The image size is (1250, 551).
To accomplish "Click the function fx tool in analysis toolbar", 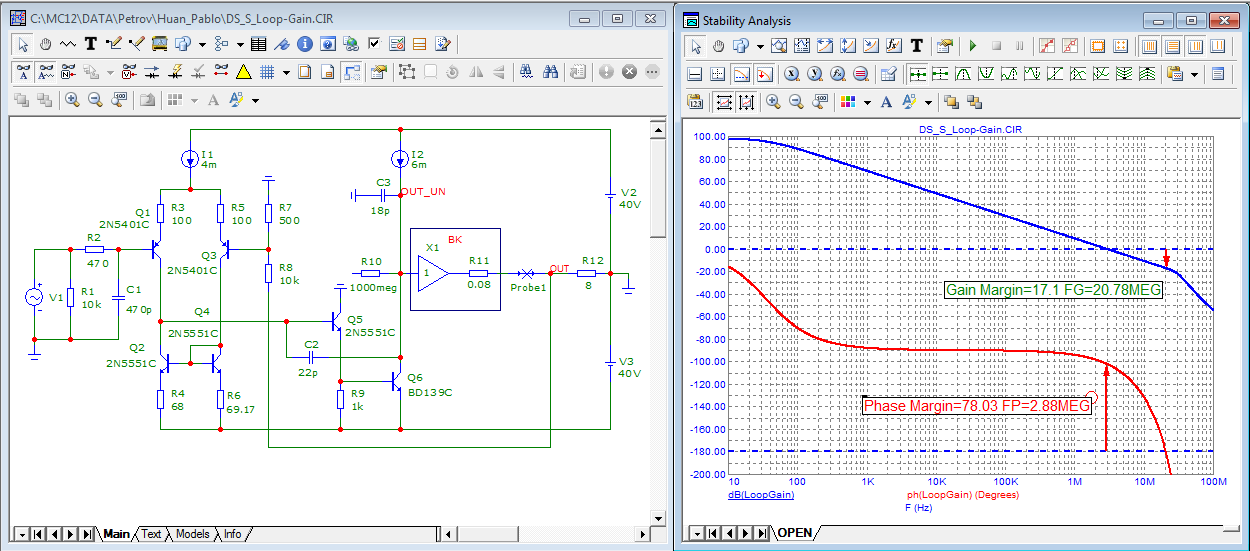I will 894,46.
